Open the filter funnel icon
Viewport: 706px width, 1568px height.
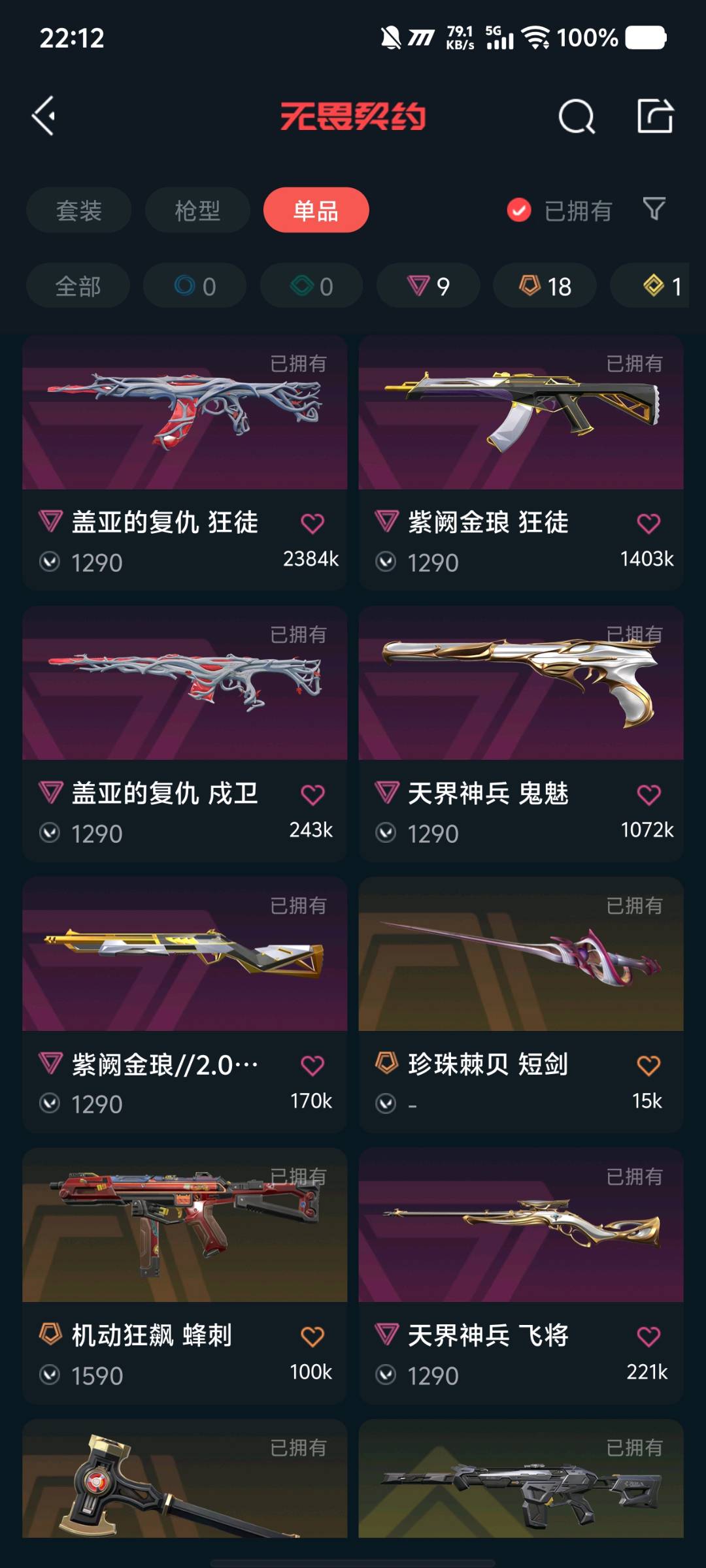[x=654, y=210]
